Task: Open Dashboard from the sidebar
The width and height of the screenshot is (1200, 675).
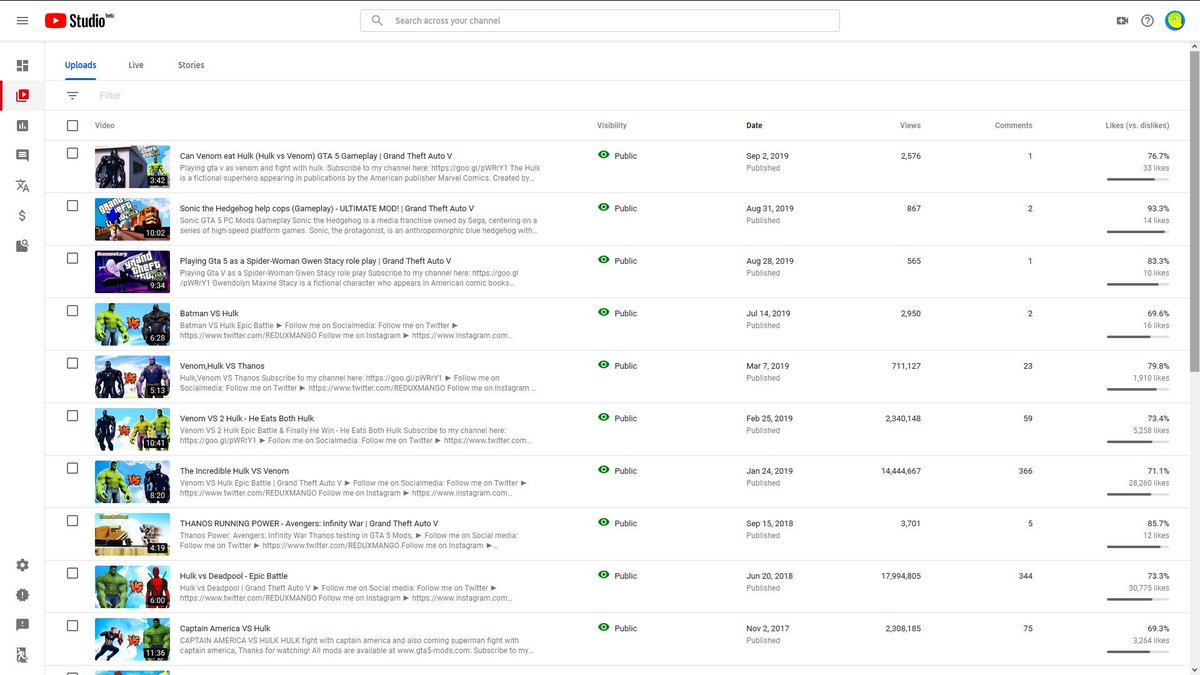Action: click(22, 66)
